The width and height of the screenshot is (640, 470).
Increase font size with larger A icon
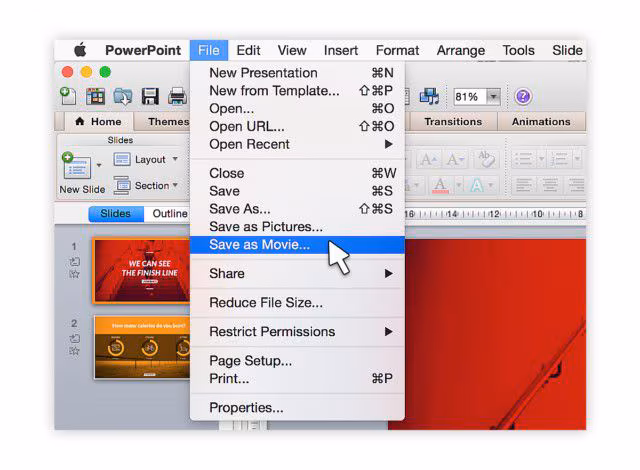[428, 159]
